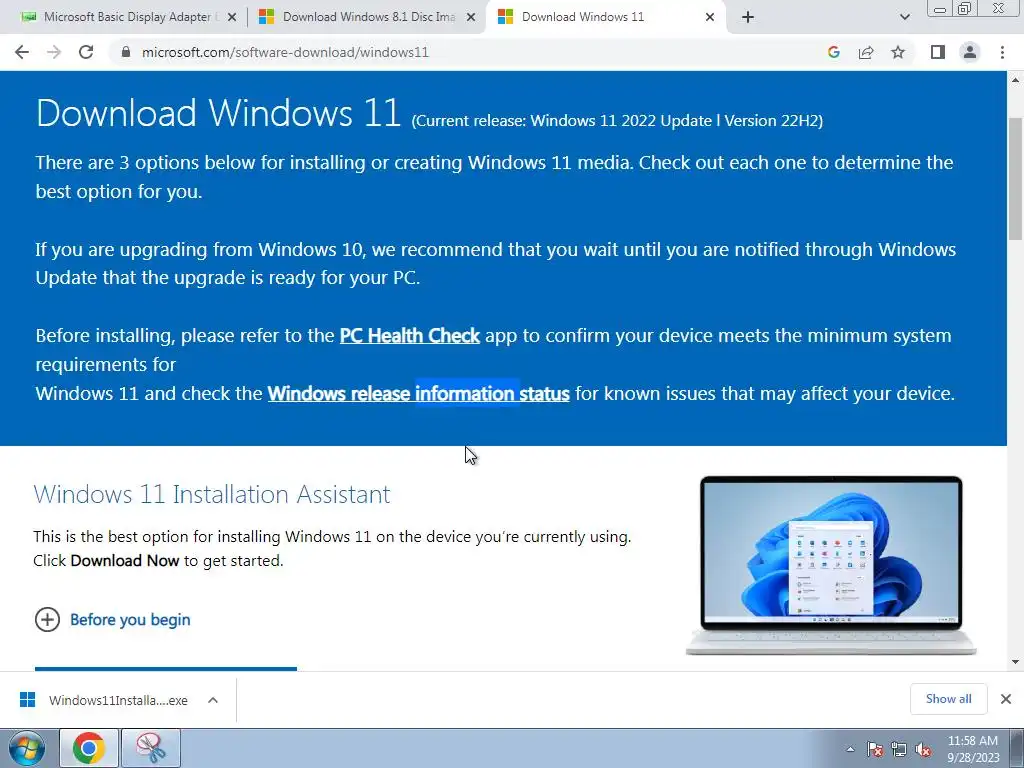1024x768 pixels.
Task: Switch to Download Windows 8.1 Disc Image tab
Action: 367,17
